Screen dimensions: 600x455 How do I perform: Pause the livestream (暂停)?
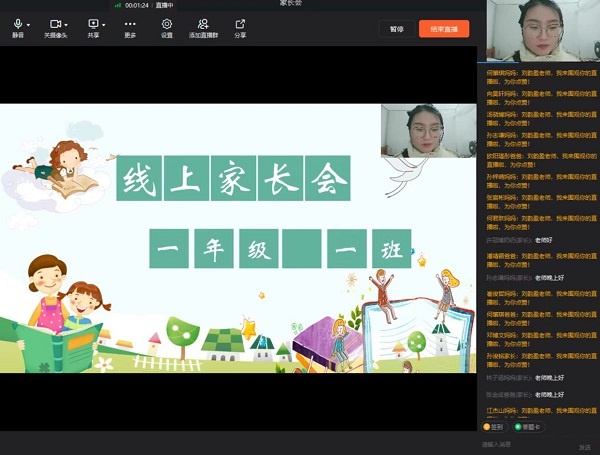(396, 29)
